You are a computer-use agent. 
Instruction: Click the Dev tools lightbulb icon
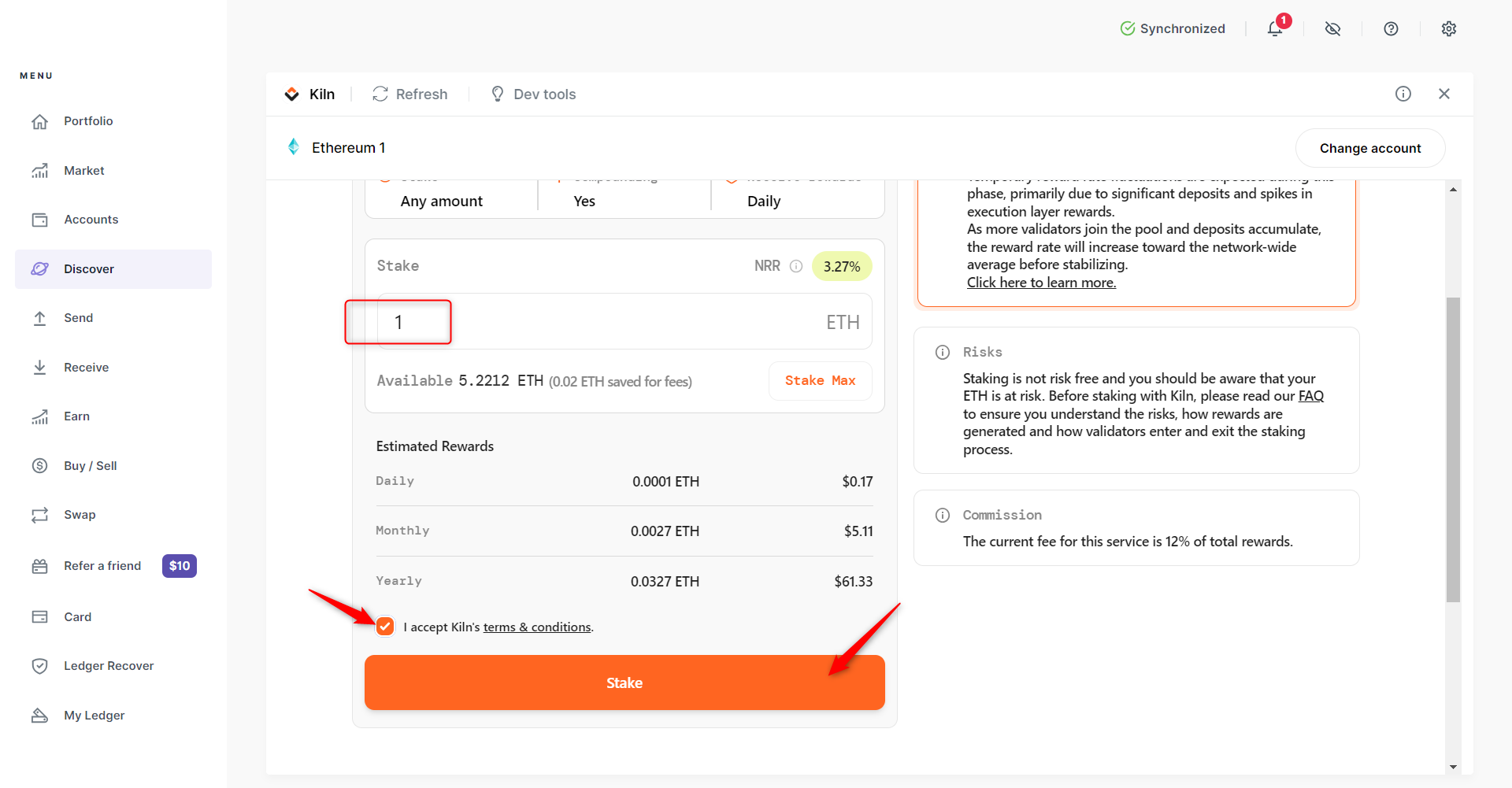point(498,94)
